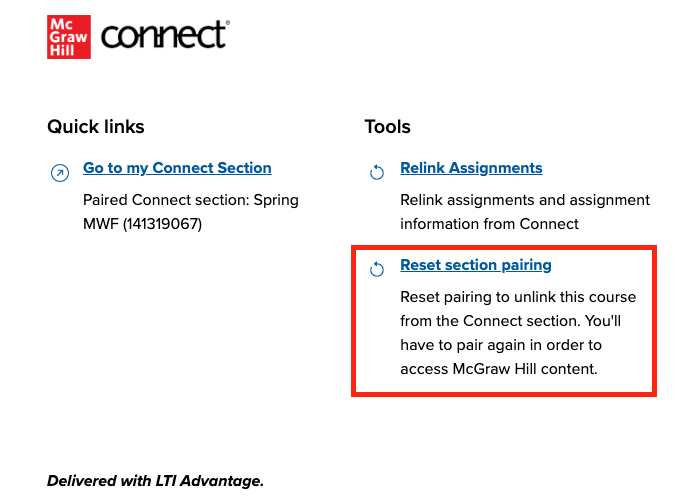Click the Tools heading

coord(388,127)
